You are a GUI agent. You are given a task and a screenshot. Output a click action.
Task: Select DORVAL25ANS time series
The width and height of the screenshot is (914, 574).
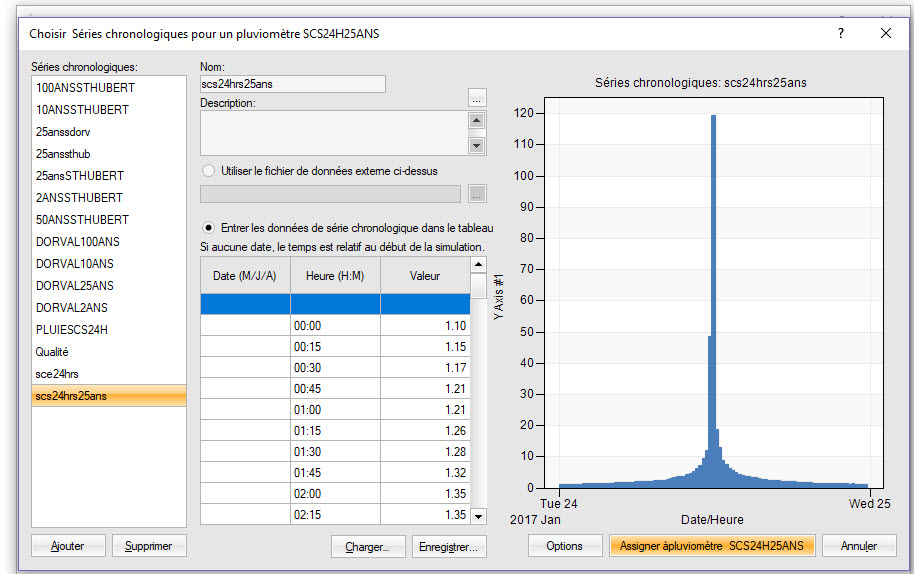(76, 286)
